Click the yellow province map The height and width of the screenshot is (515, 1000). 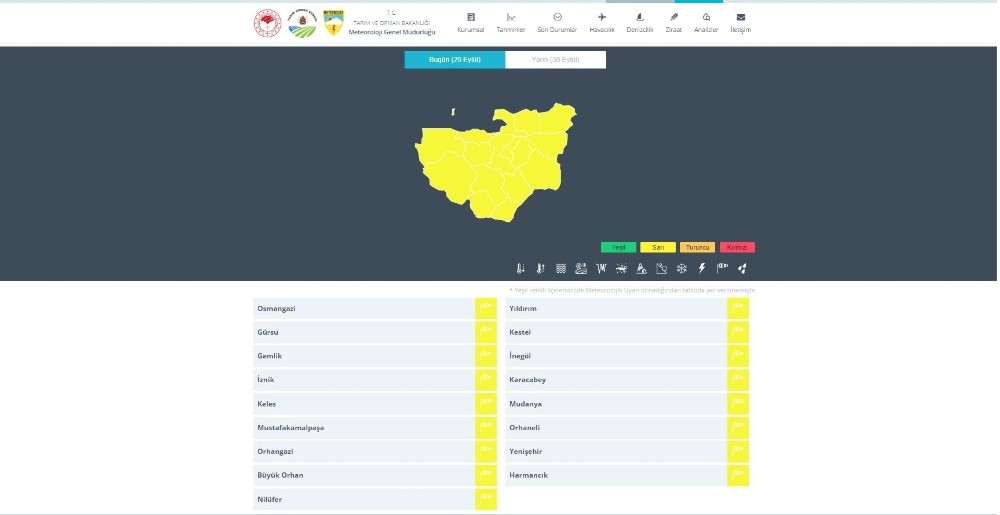490,165
